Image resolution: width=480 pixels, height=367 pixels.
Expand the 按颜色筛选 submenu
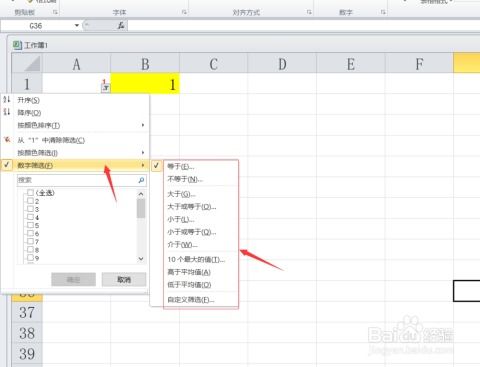[75, 153]
